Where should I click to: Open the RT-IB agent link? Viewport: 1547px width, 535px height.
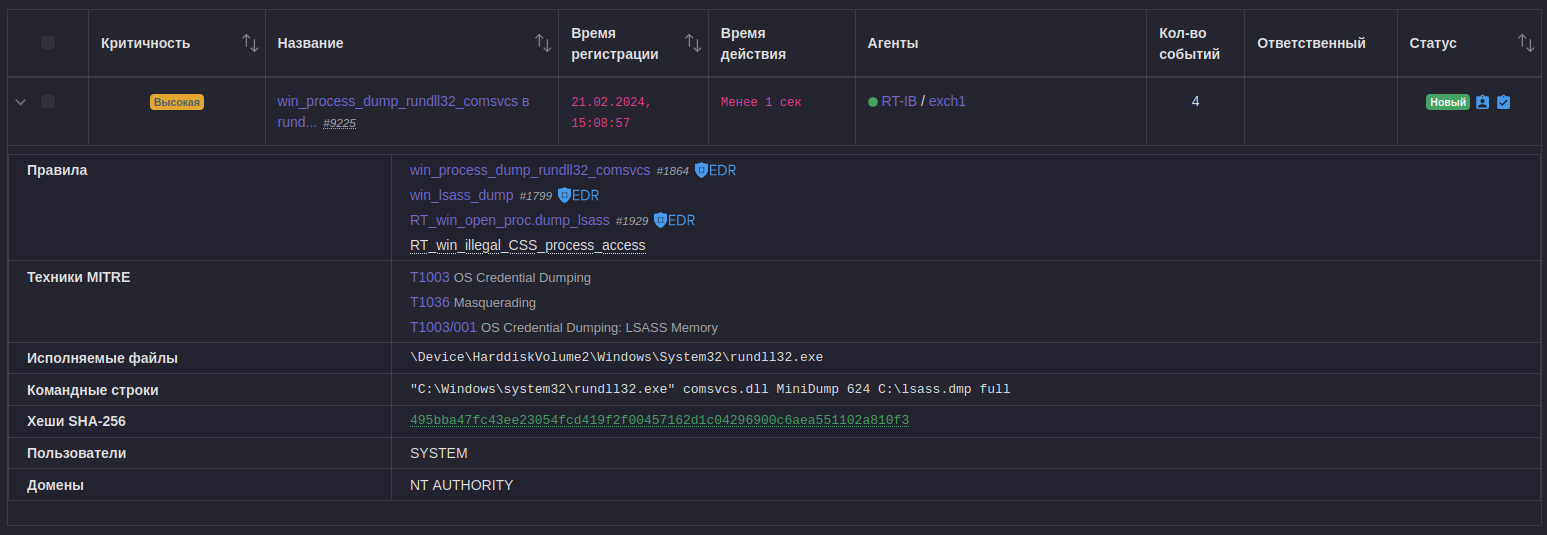pos(898,101)
